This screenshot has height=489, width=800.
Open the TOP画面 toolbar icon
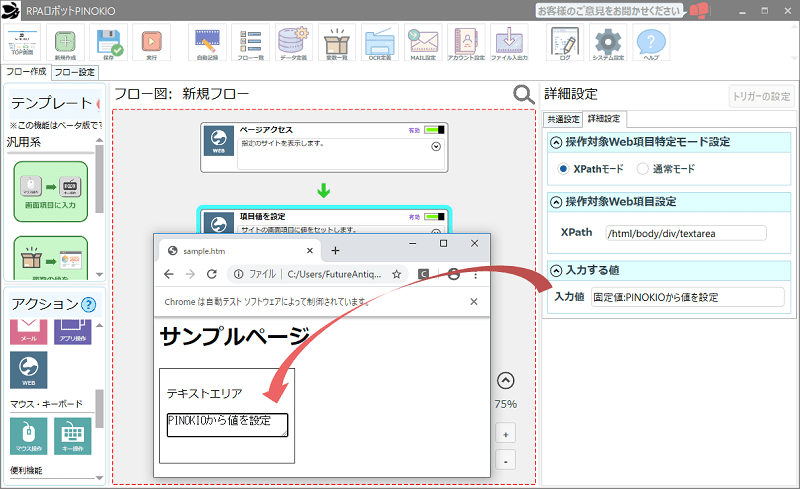tap(22, 43)
